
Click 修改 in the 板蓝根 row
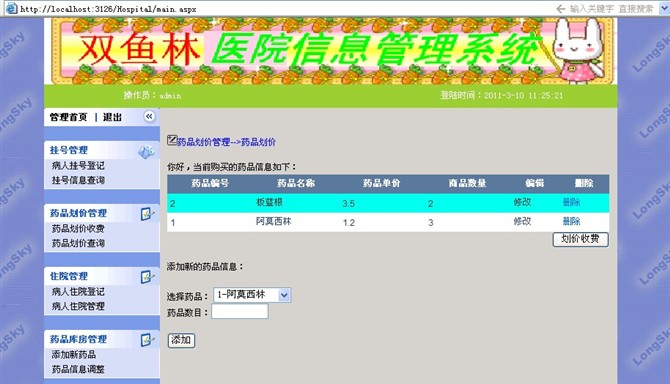(522, 202)
